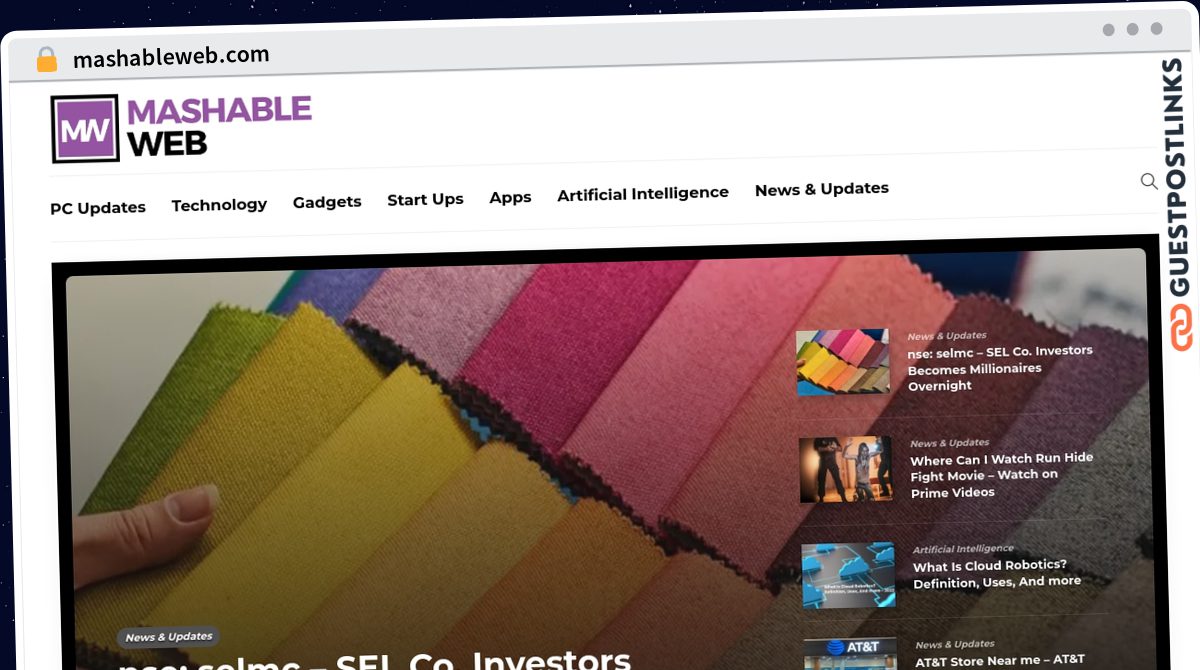This screenshot has height=670, width=1200.
Task: Click the News & Updates badge on hero image
Action: (x=168, y=637)
